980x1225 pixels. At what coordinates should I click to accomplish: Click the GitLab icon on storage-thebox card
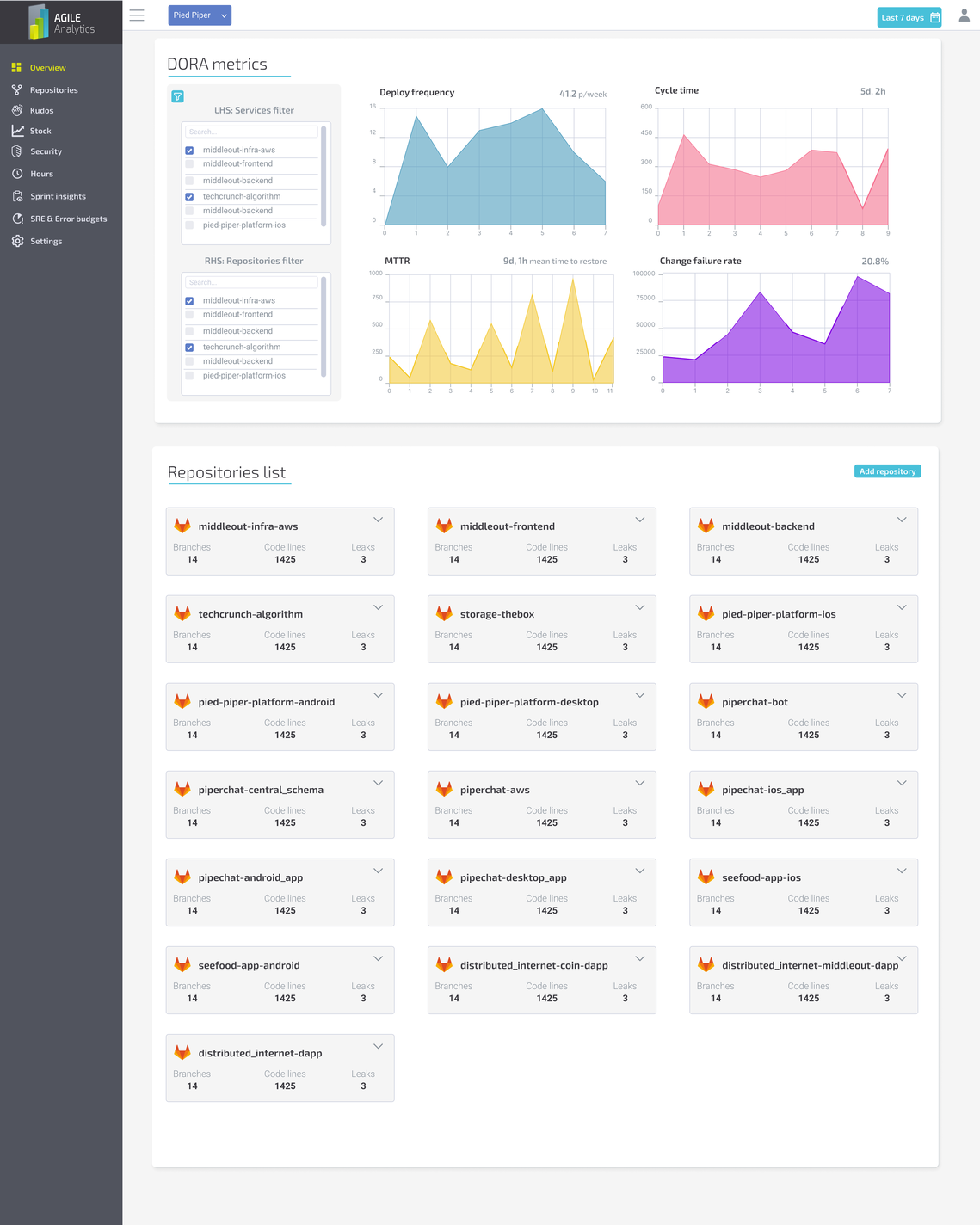pos(444,613)
